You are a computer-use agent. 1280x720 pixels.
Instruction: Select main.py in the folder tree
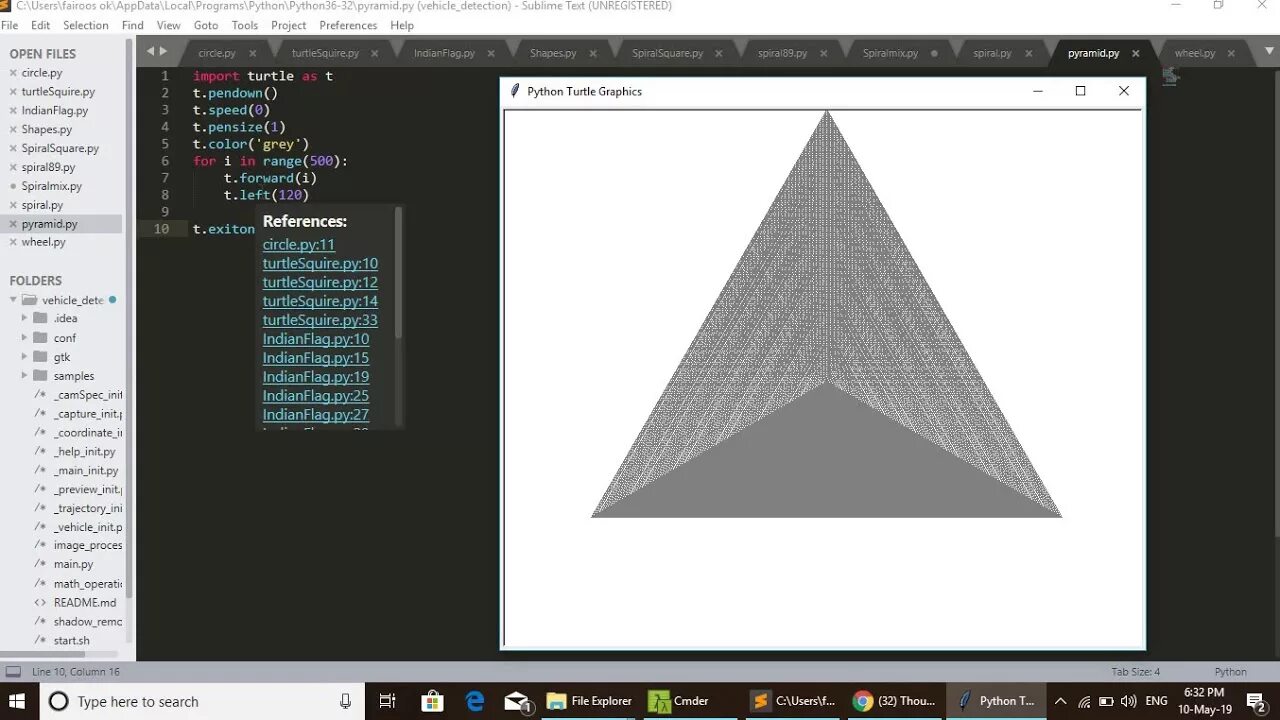[73, 565]
